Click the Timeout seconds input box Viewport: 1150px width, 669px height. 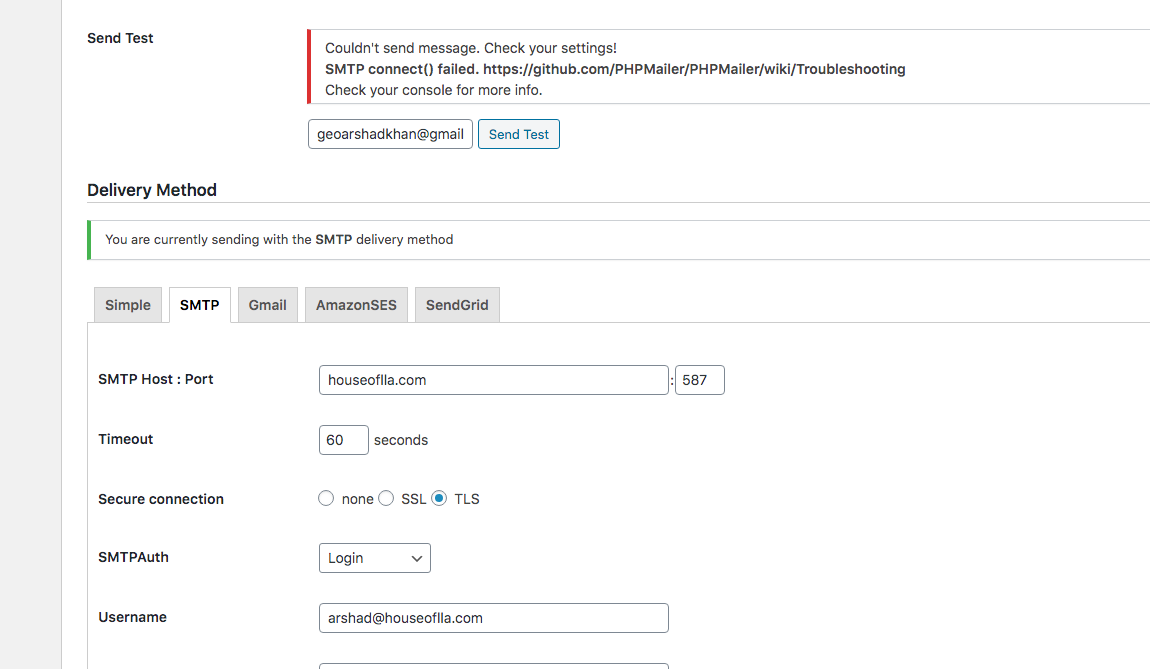tap(343, 440)
